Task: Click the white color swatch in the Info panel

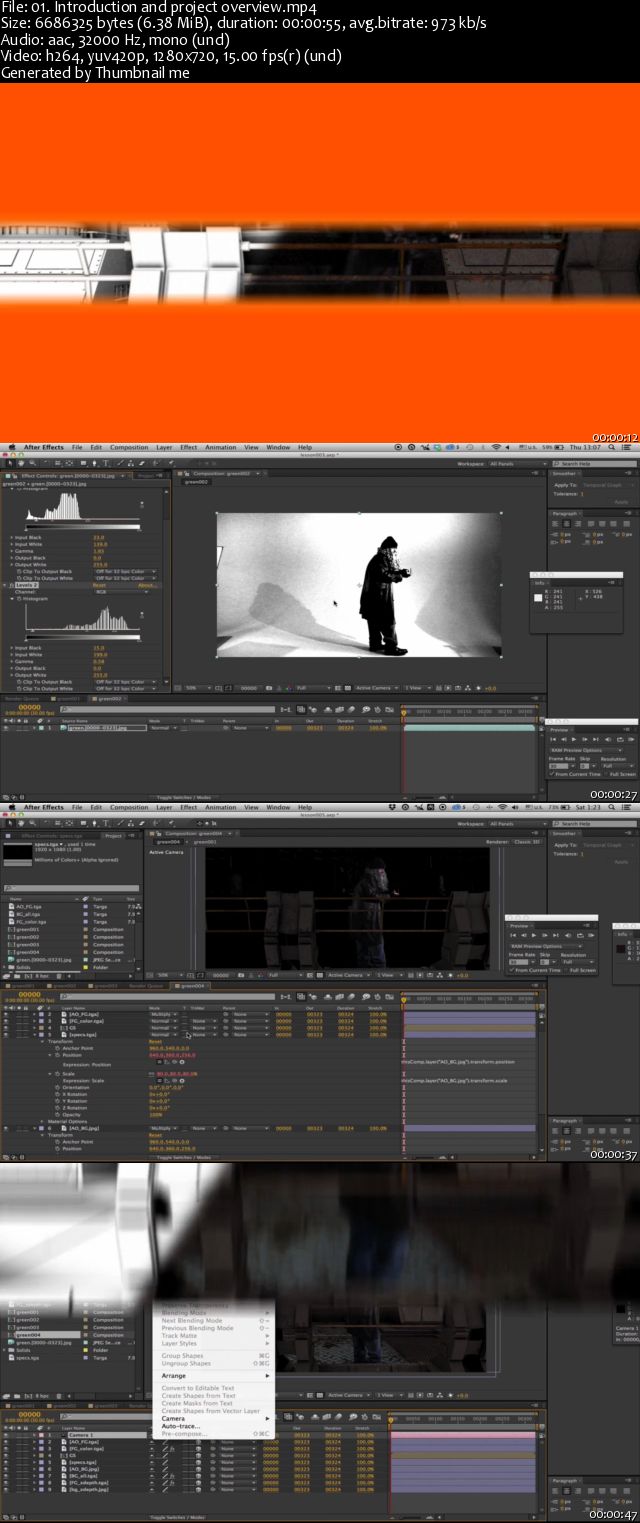Action: tap(538, 597)
